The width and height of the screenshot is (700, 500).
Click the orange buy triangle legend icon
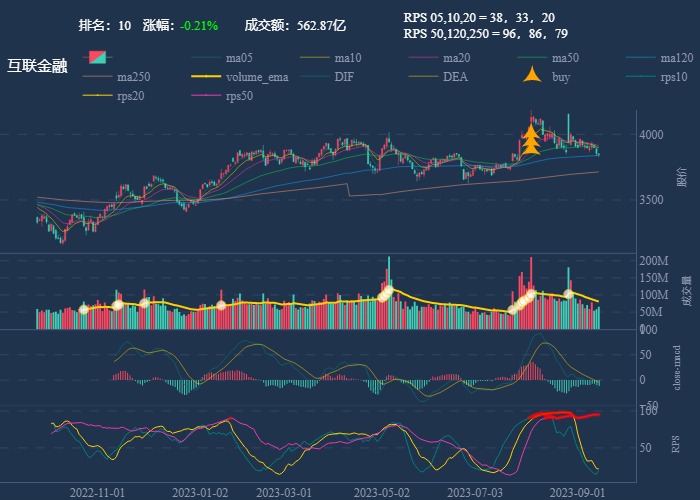pos(533,76)
